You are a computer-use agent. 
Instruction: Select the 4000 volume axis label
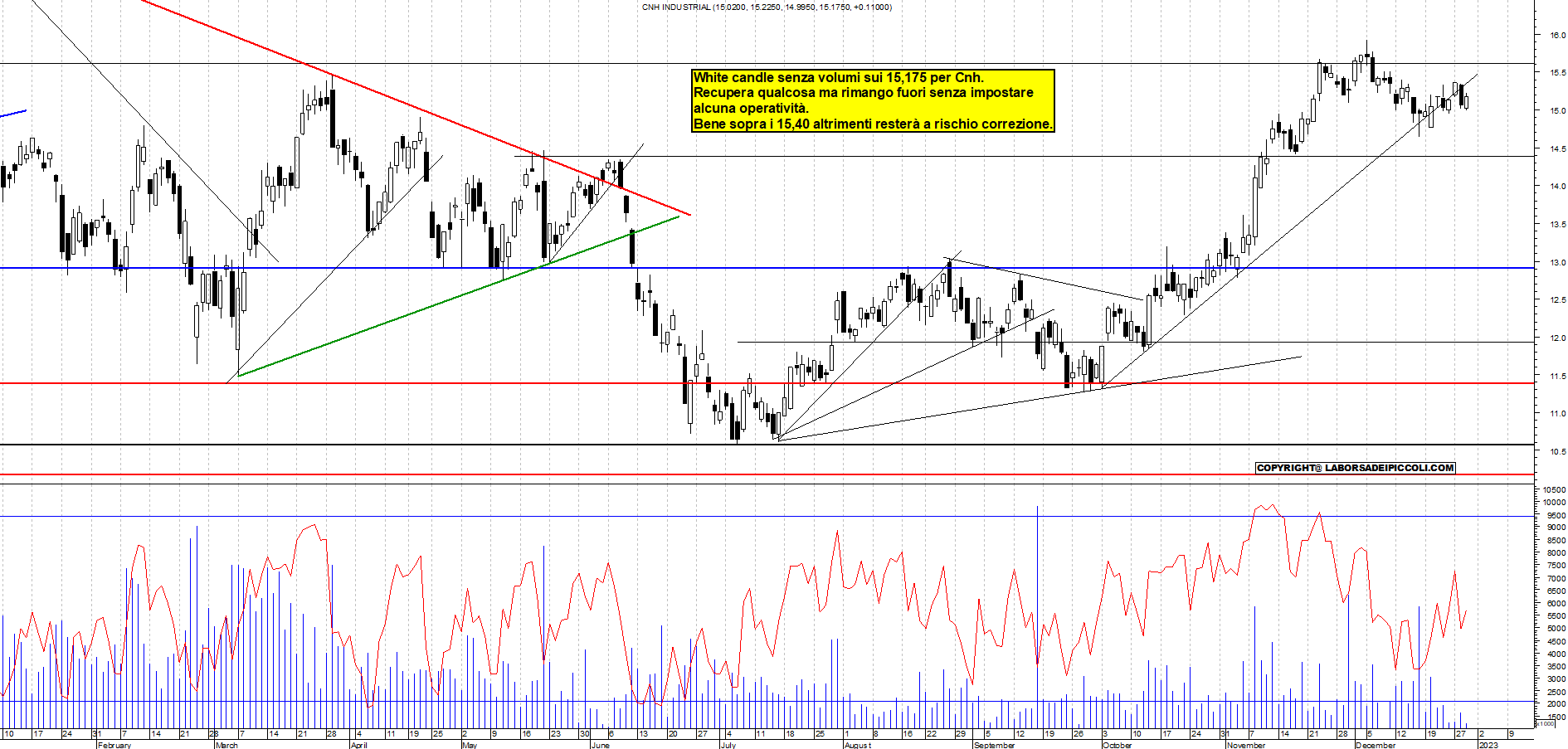point(1556,654)
